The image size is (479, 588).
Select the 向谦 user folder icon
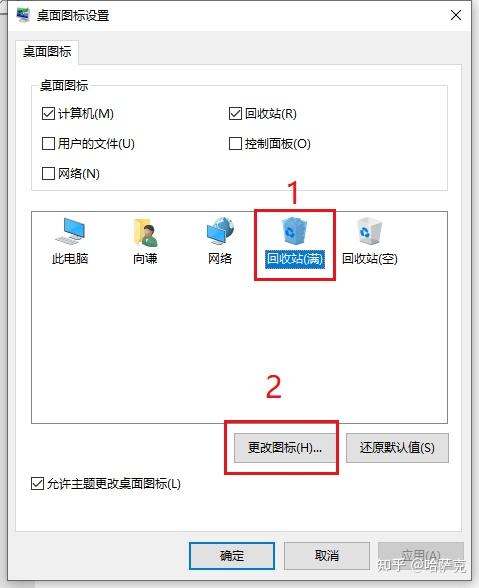145,241
